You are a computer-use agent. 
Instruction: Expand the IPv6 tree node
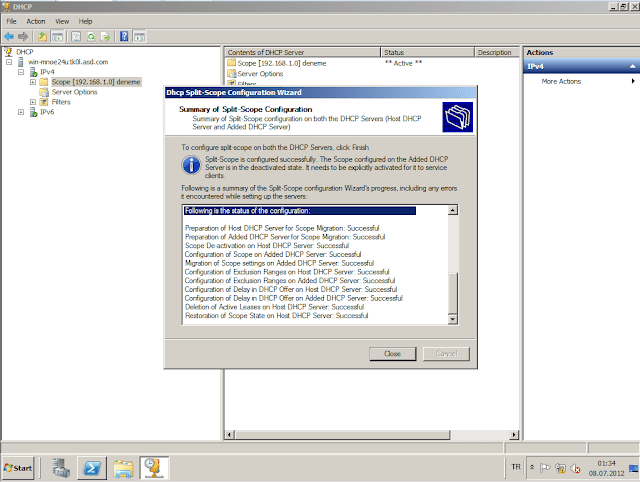pos(21,112)
